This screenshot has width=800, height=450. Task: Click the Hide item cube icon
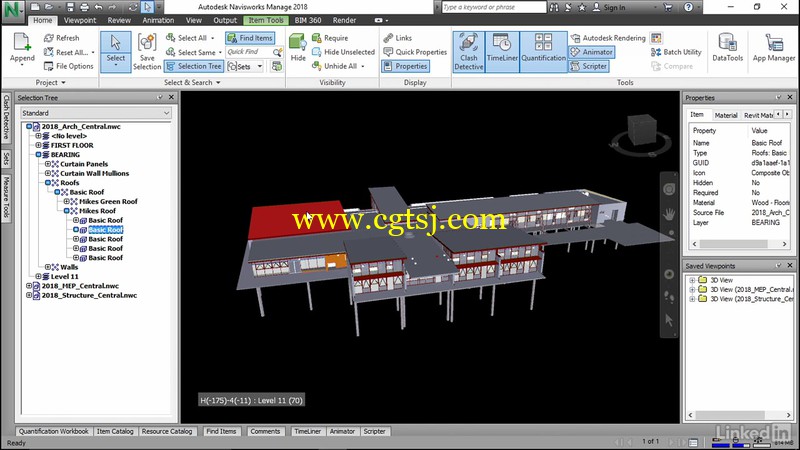pyautogui.click(x=297, y=43)
